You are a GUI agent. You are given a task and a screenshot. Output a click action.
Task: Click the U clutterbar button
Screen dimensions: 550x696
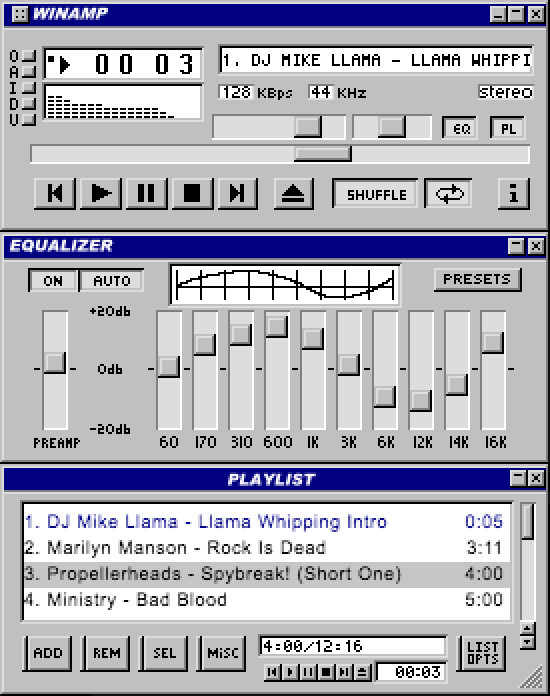pos(29,120)
